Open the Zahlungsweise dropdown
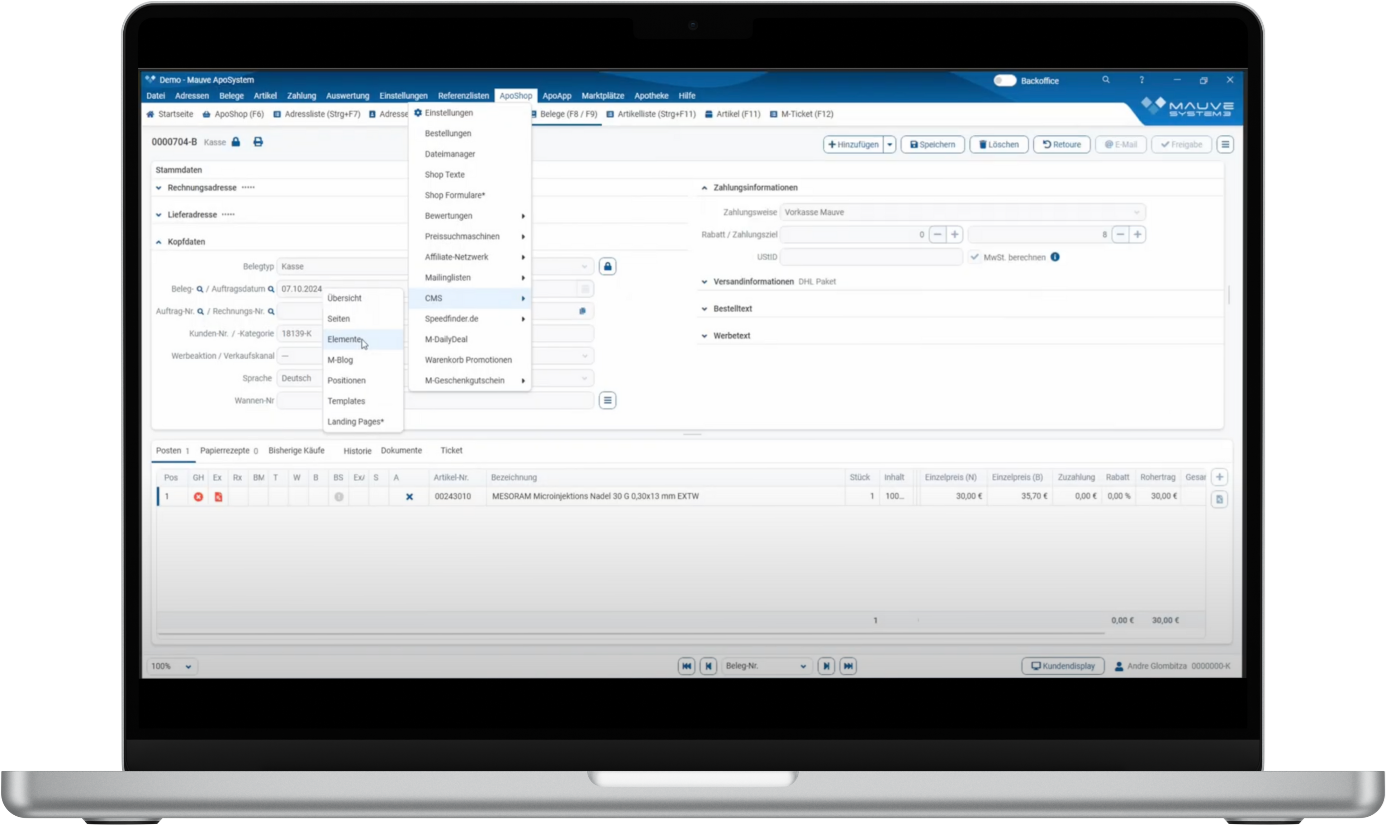The image size is (1386, 825). tap(961, 212)
